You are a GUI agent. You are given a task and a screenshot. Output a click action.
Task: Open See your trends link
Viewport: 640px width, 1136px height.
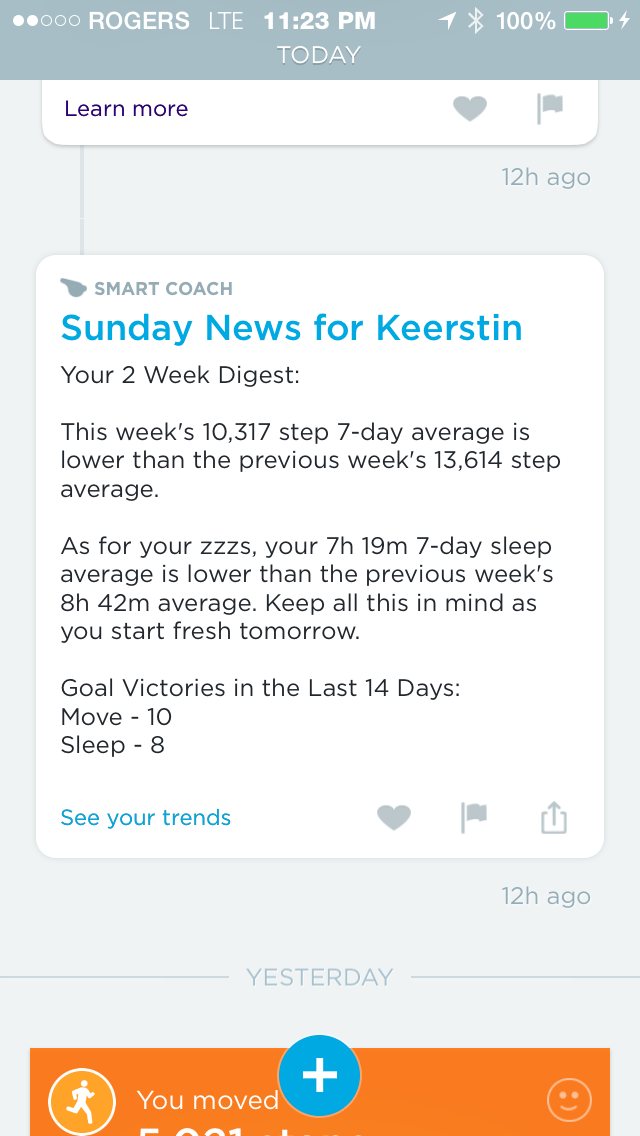[146, 818]
